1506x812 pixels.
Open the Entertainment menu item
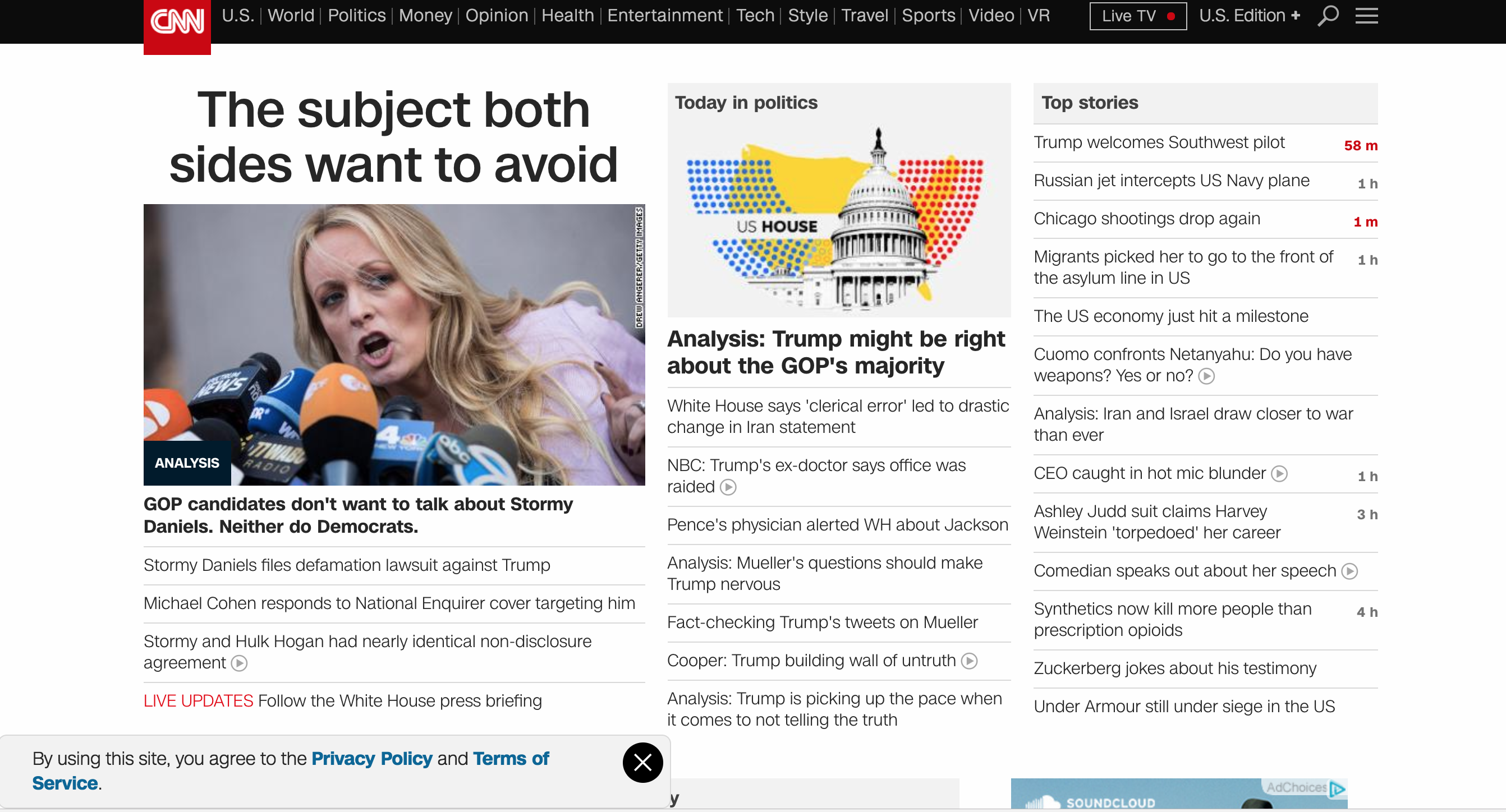coord(665,15)
